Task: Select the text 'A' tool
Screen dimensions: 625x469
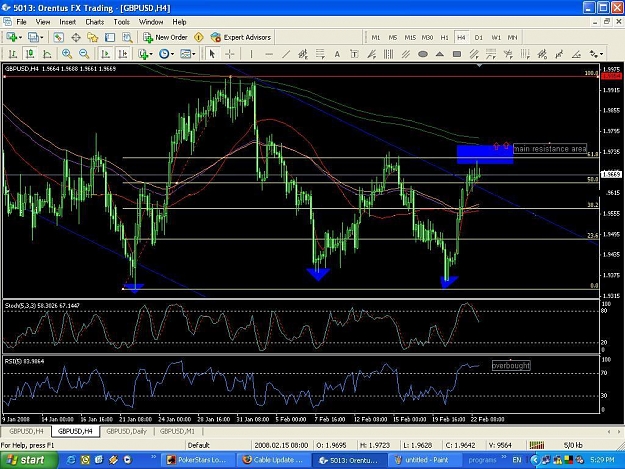Action: point(337,54)
